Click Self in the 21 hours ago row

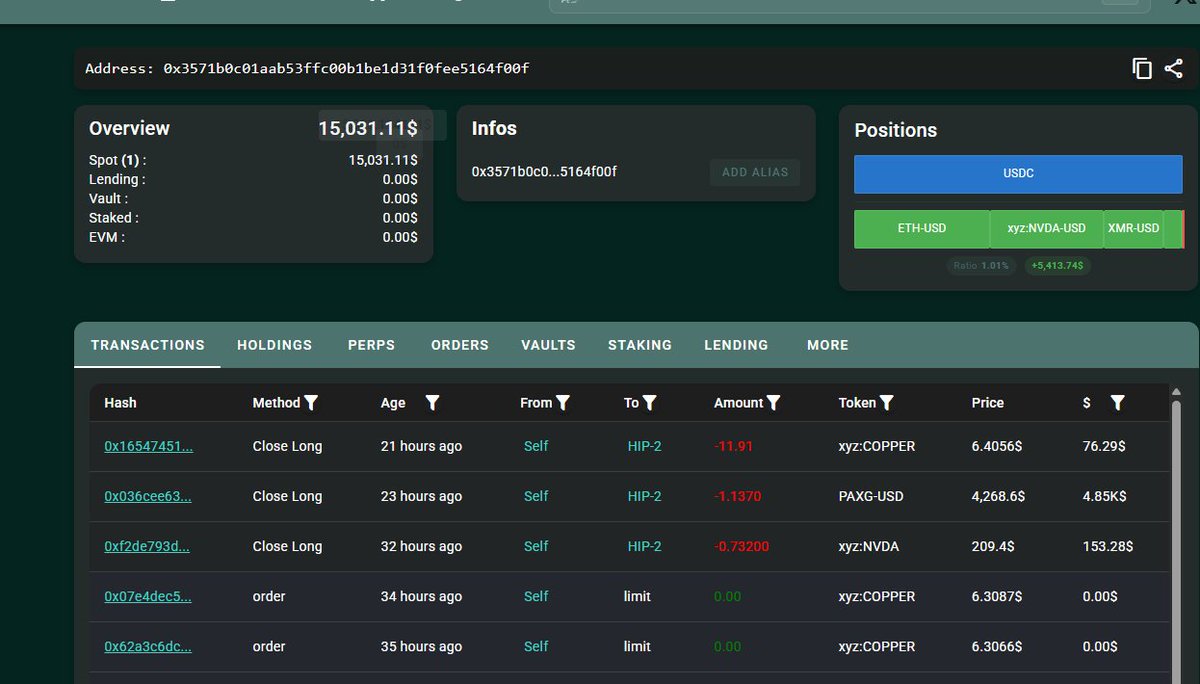(536, 446)
